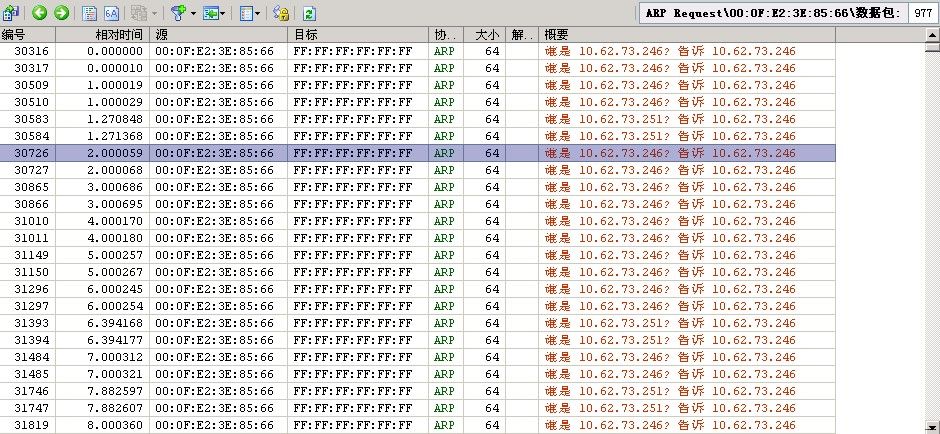940x434 pixels.
Task: Click the 解.. column header
Action: 522,35
